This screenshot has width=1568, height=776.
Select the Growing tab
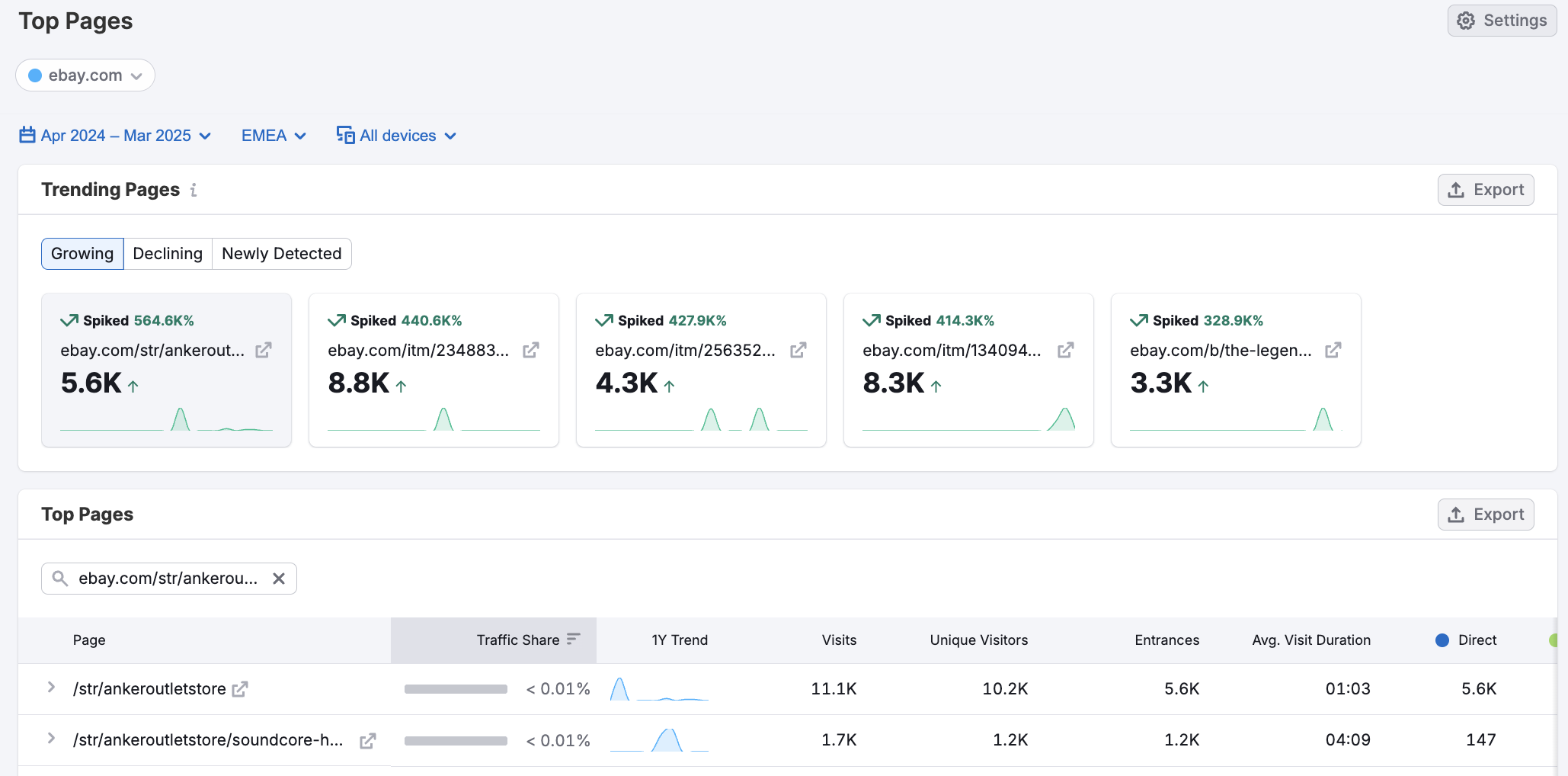click(x=82, y=254)
